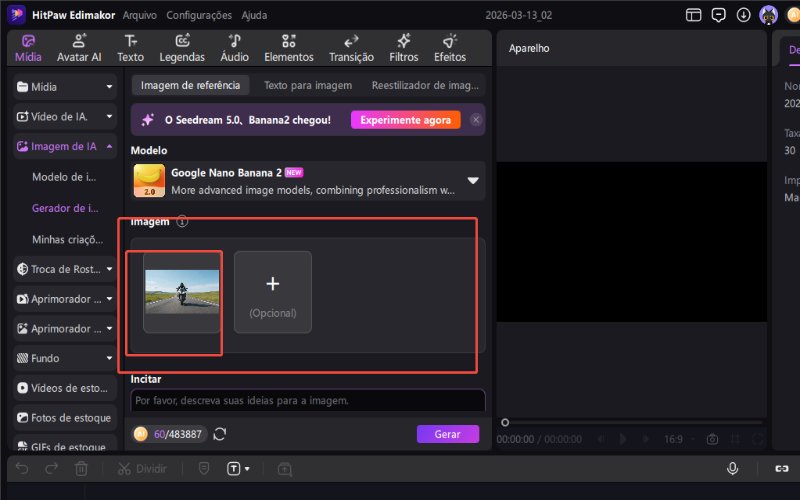The width and height of the screenshot is (800, 500).
Task: Click the Gerar button
Action: pos(448,434)
